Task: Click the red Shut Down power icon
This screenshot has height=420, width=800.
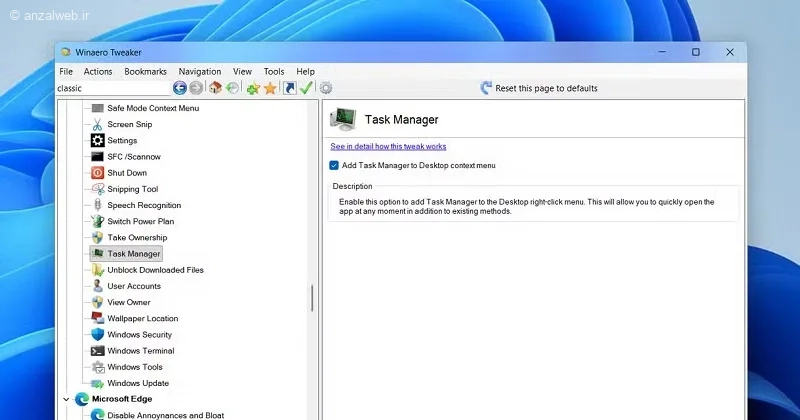Action: click(97, 173)
